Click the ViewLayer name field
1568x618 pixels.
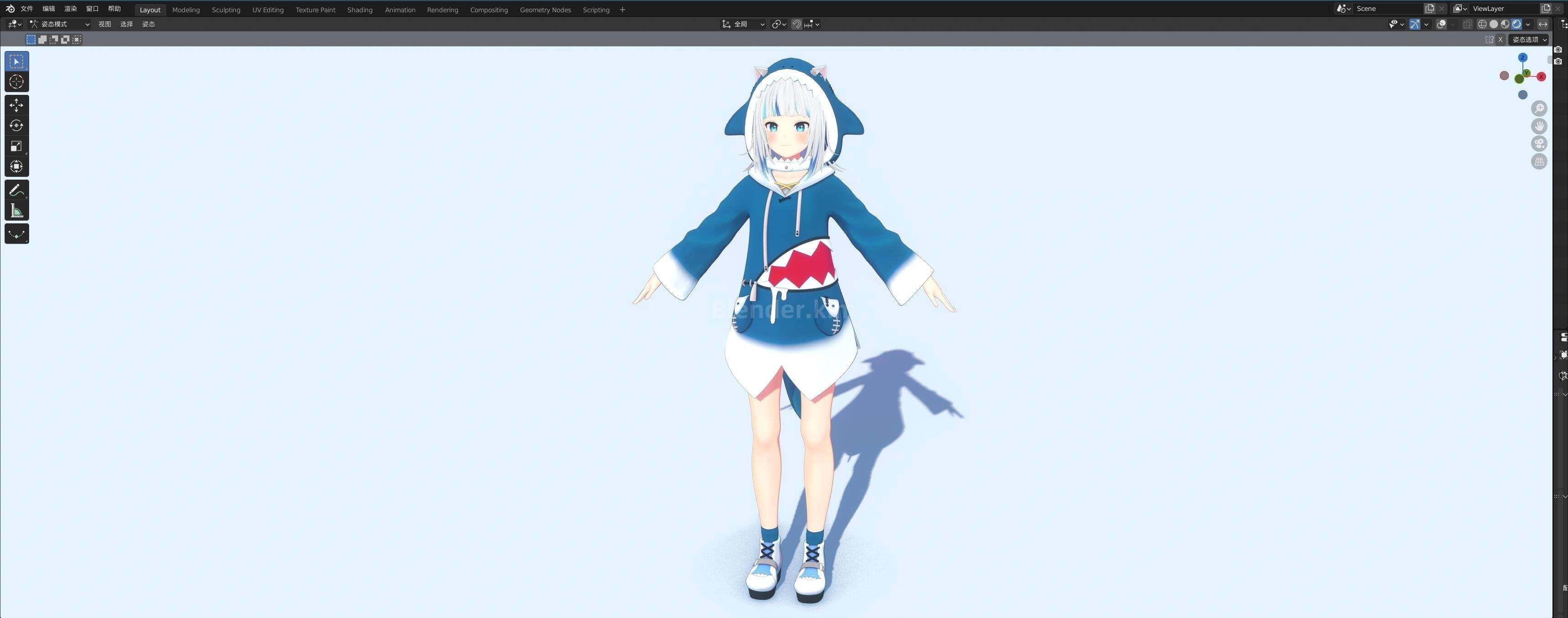[x=1505, y=9]
